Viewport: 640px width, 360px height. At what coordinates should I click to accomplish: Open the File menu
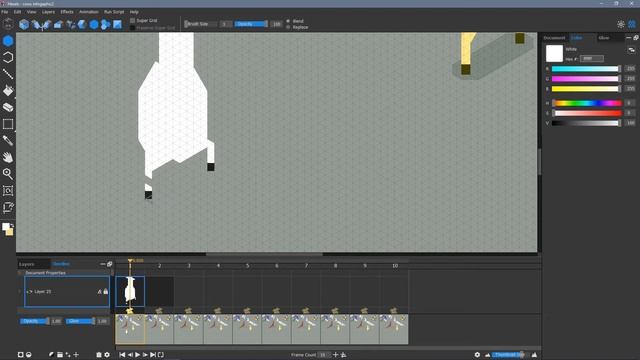(5, 12)
